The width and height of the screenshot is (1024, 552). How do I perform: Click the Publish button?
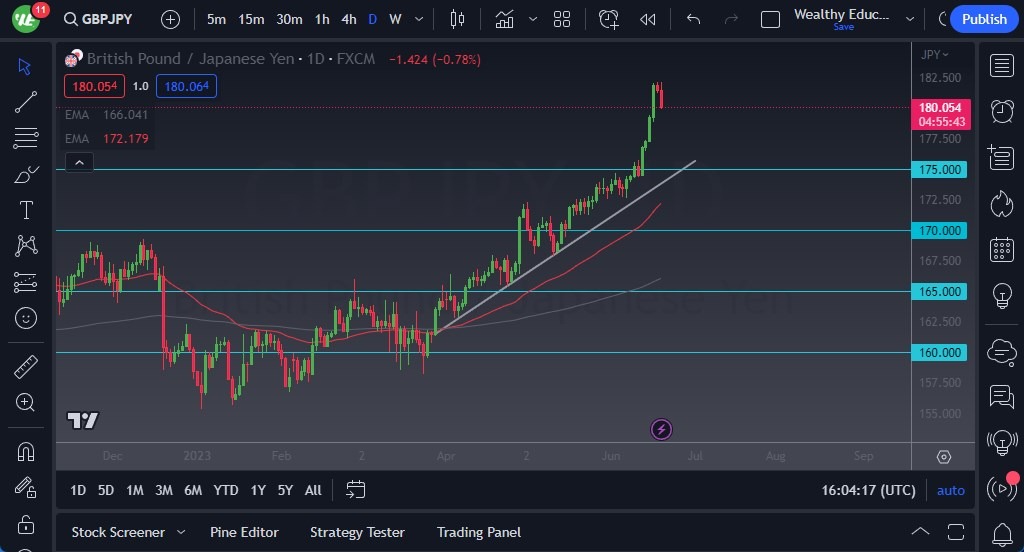(x=984, y=19)
